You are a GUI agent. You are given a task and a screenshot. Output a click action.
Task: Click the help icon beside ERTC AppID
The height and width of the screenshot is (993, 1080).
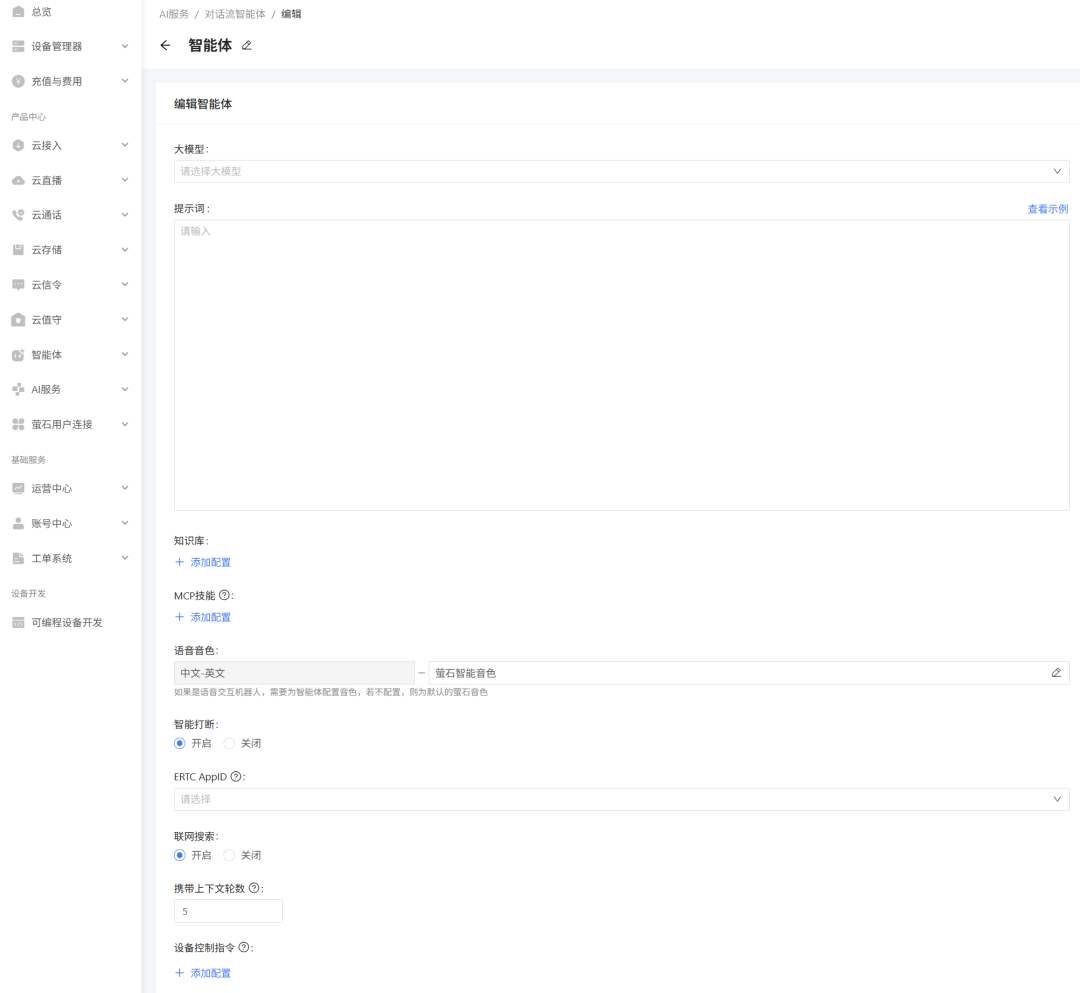[x=237, y=776]
